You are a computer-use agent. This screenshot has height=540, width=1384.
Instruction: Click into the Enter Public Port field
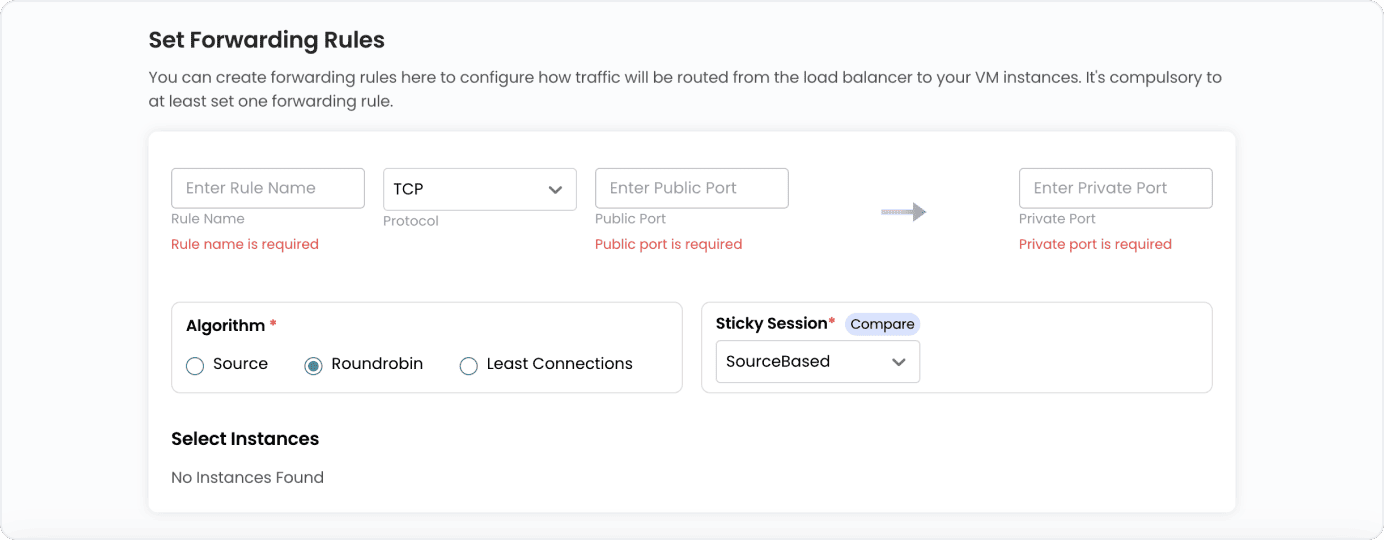point(691,188)
